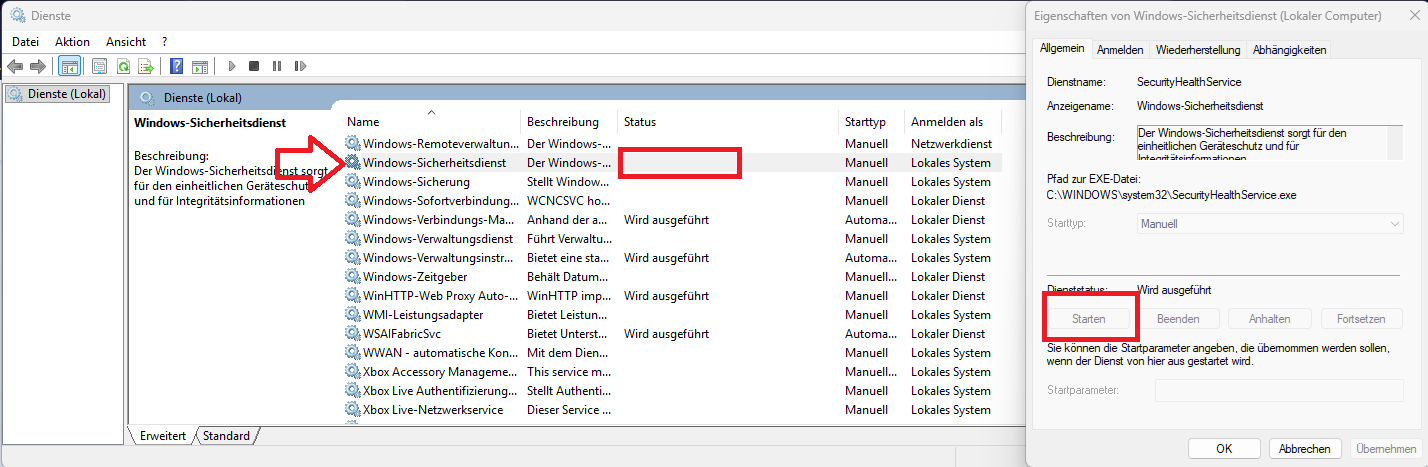Click the gear icon of WMI-Leistungsadapter
Screen dimensions: 1428x467
click(x=352, y=315)
